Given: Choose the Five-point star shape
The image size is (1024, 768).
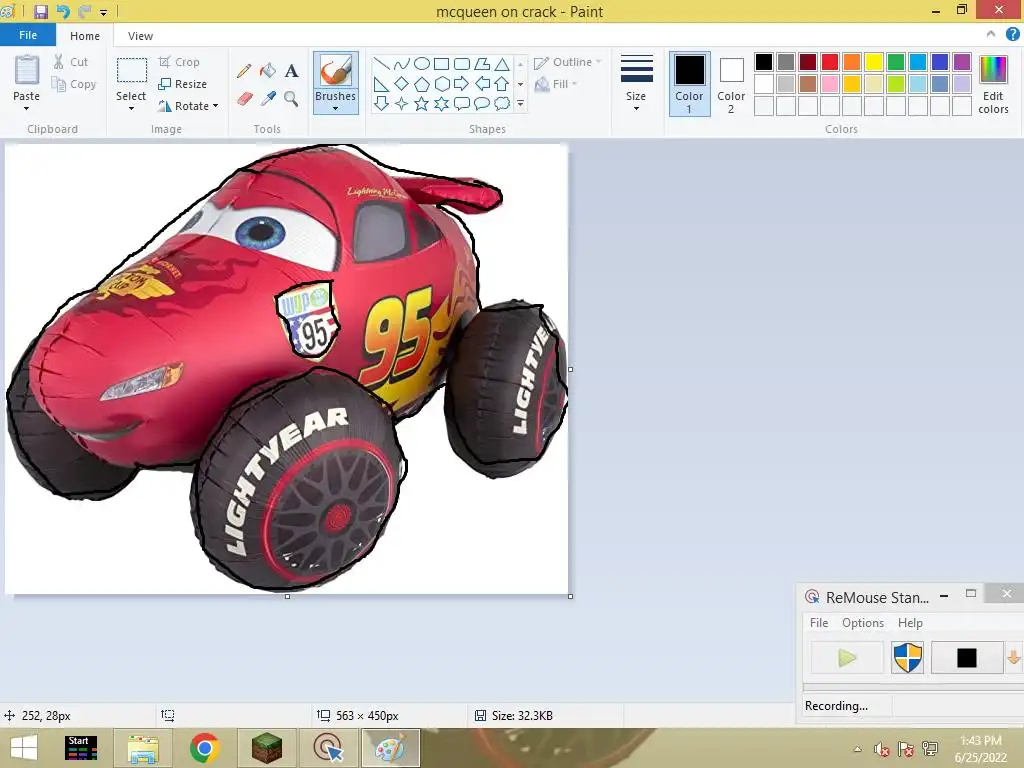Looking at the screenshot, I should coord(422,103).
